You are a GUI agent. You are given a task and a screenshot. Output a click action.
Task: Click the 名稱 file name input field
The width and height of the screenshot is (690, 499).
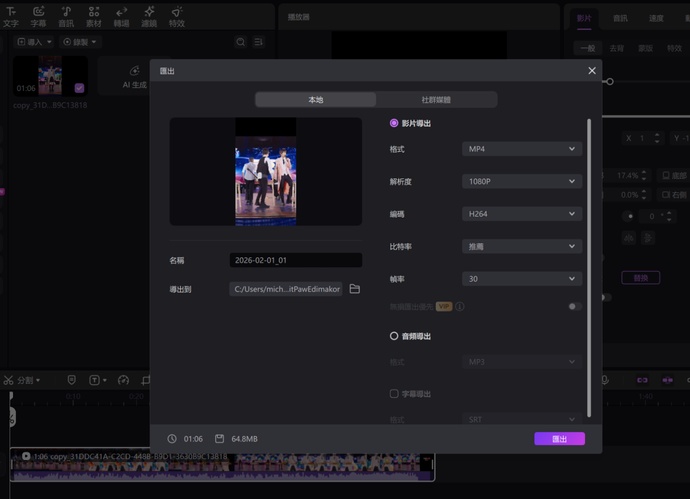(295, 260)
